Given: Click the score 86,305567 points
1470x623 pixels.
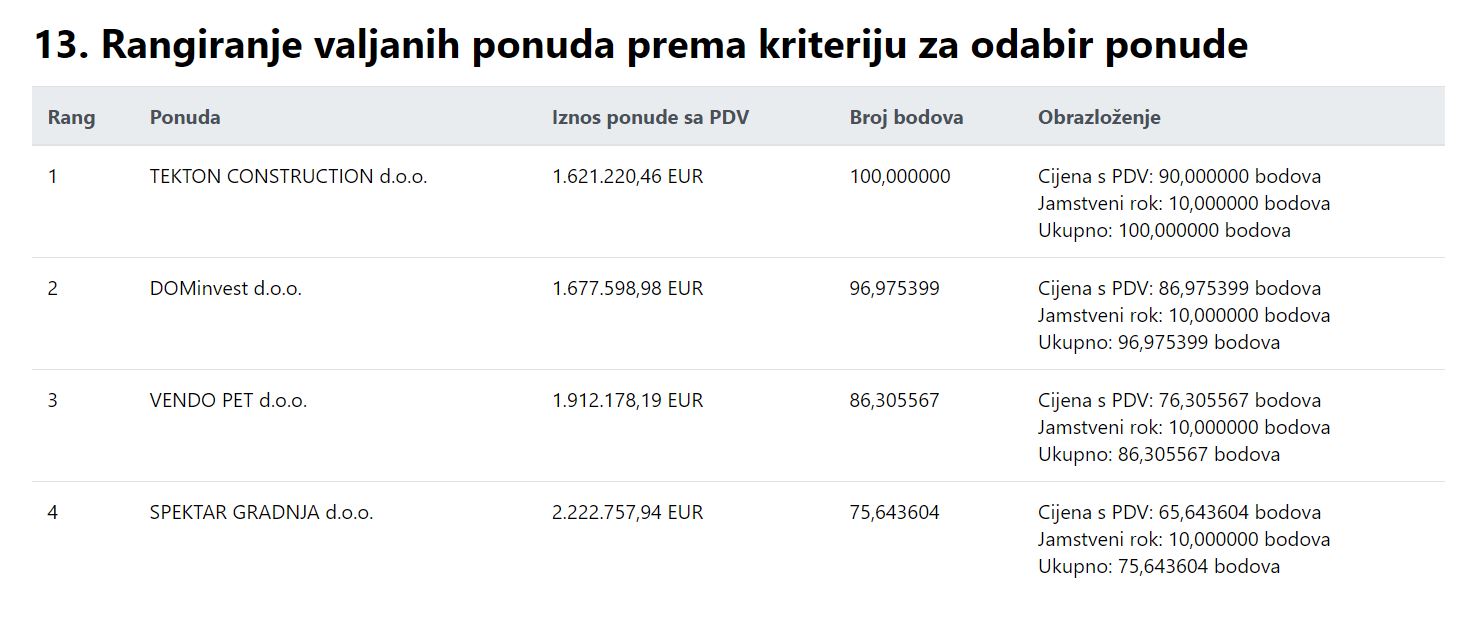Looking at the screenshot, I should (x=894, y=401).
